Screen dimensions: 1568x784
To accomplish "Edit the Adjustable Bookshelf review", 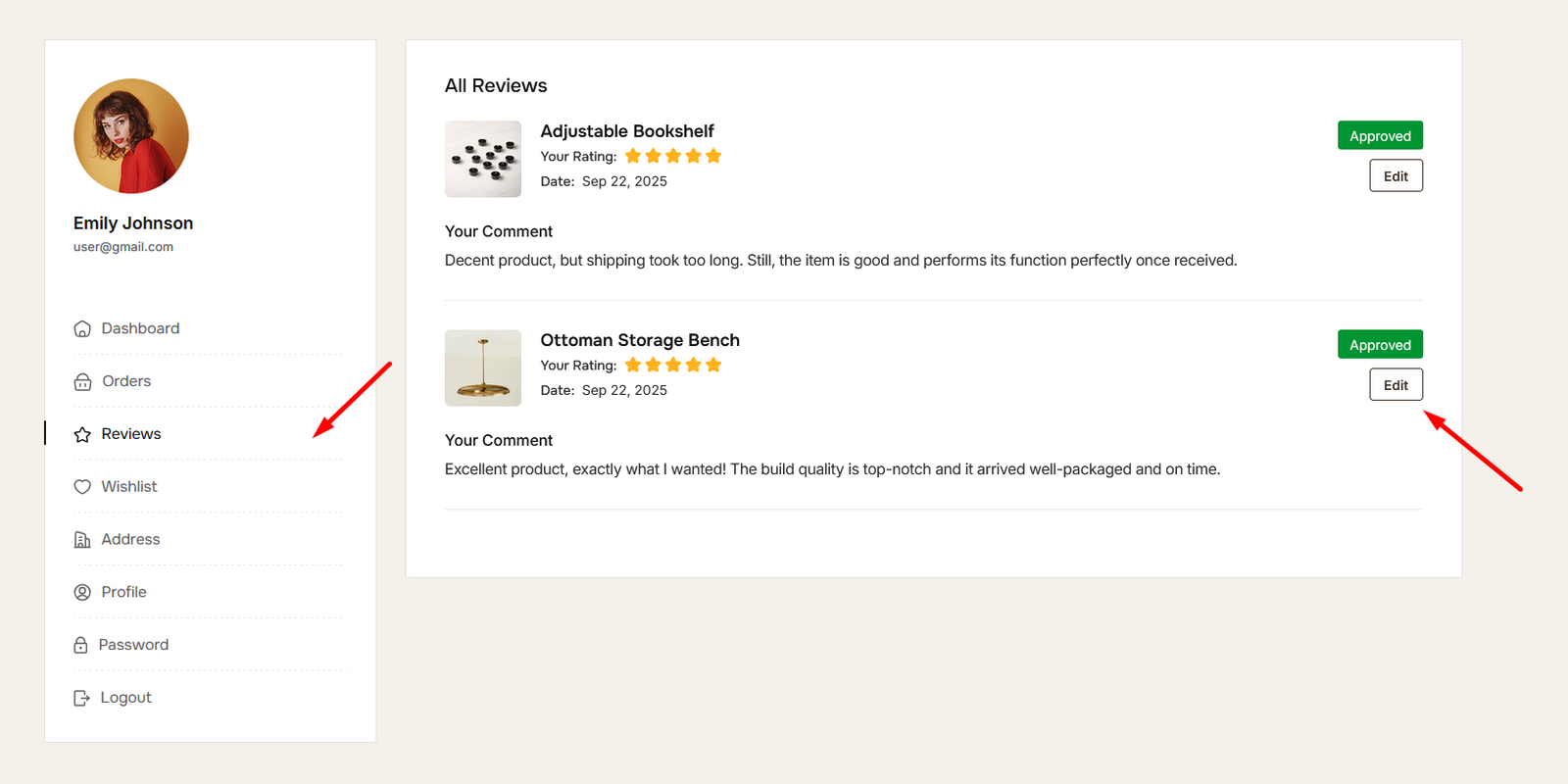I will [x=1396, y=176].
